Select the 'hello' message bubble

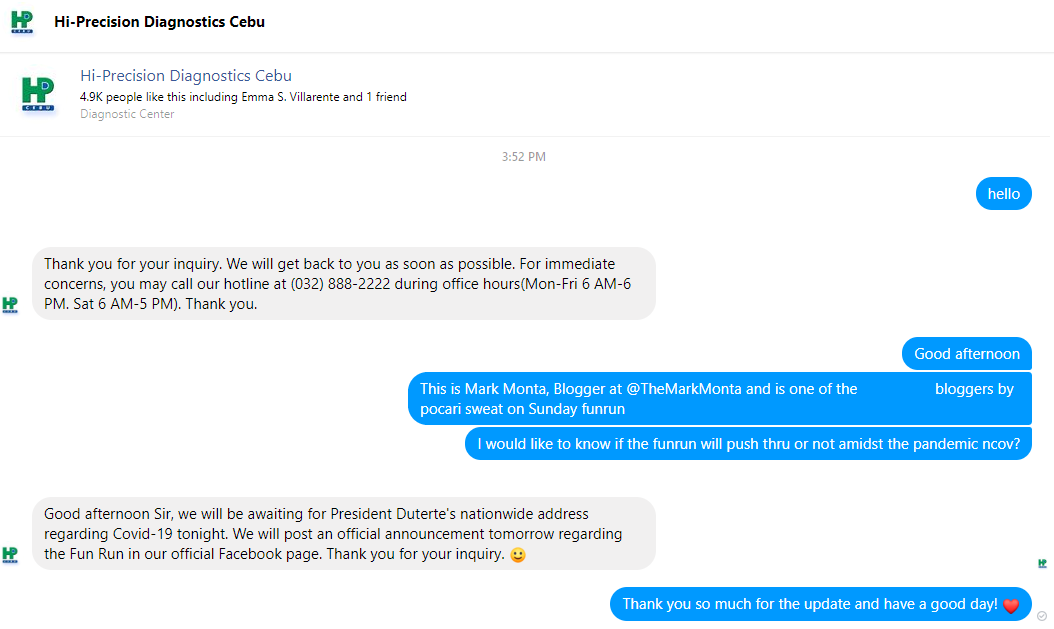[1004, 194]
